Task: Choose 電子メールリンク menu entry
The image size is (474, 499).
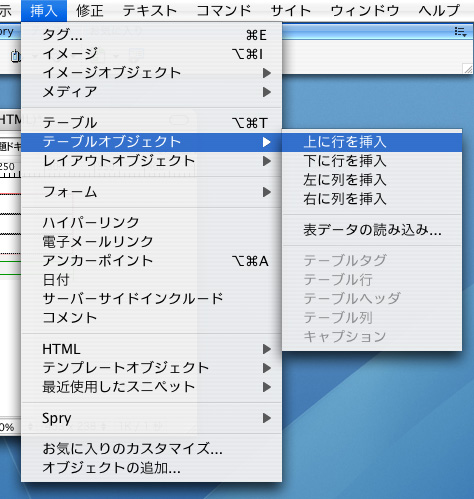Action: click(x=152, y=242)
